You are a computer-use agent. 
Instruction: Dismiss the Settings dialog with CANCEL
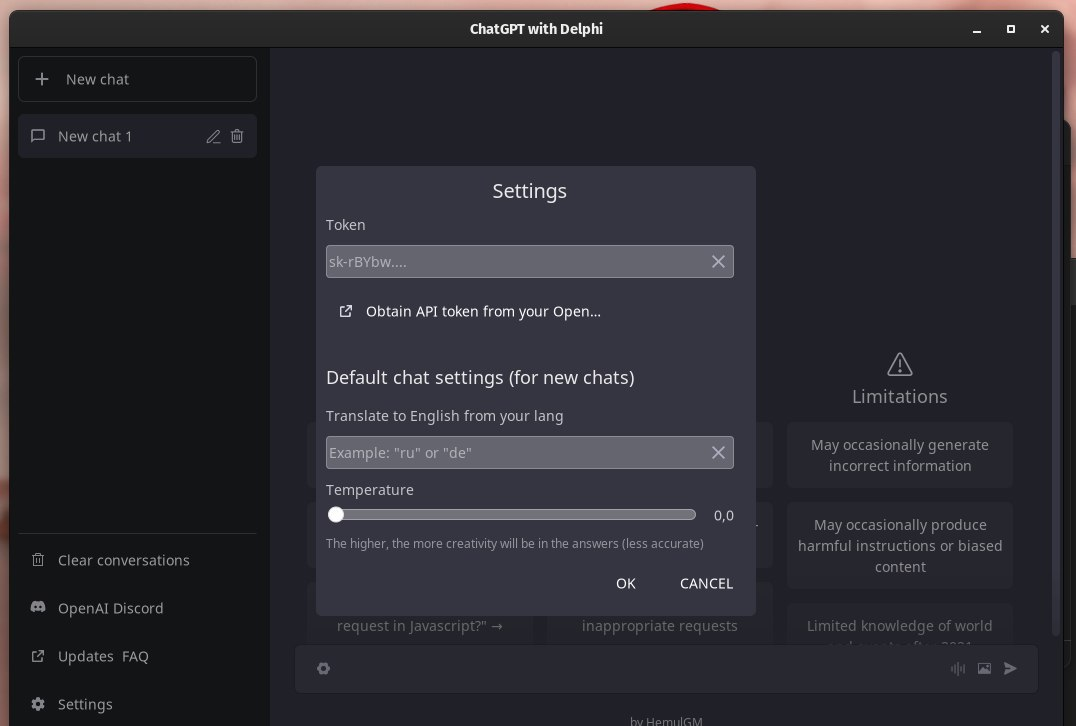click(x=706, y=583)
